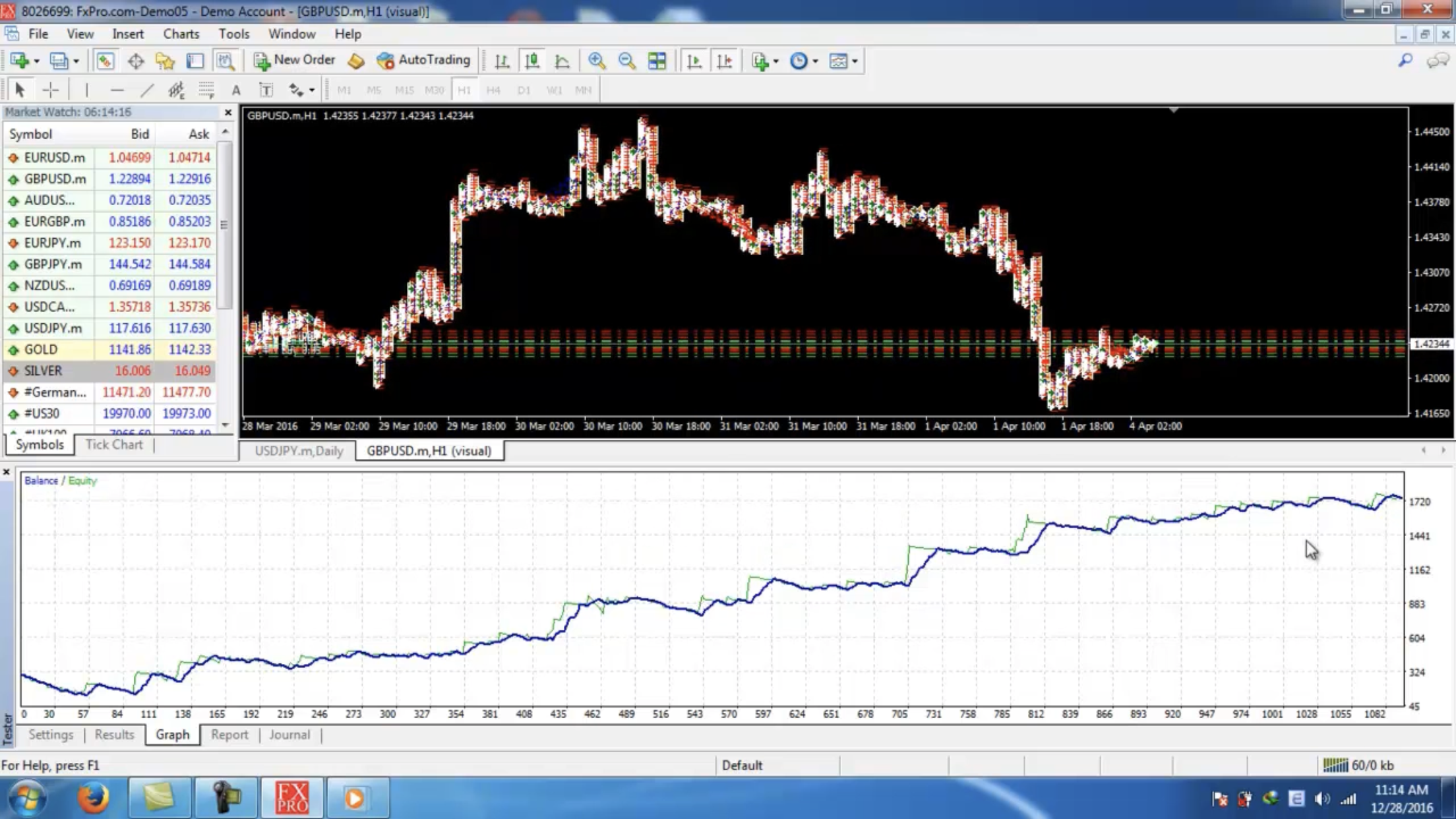Switch to the Report tab

click(229, 735)
